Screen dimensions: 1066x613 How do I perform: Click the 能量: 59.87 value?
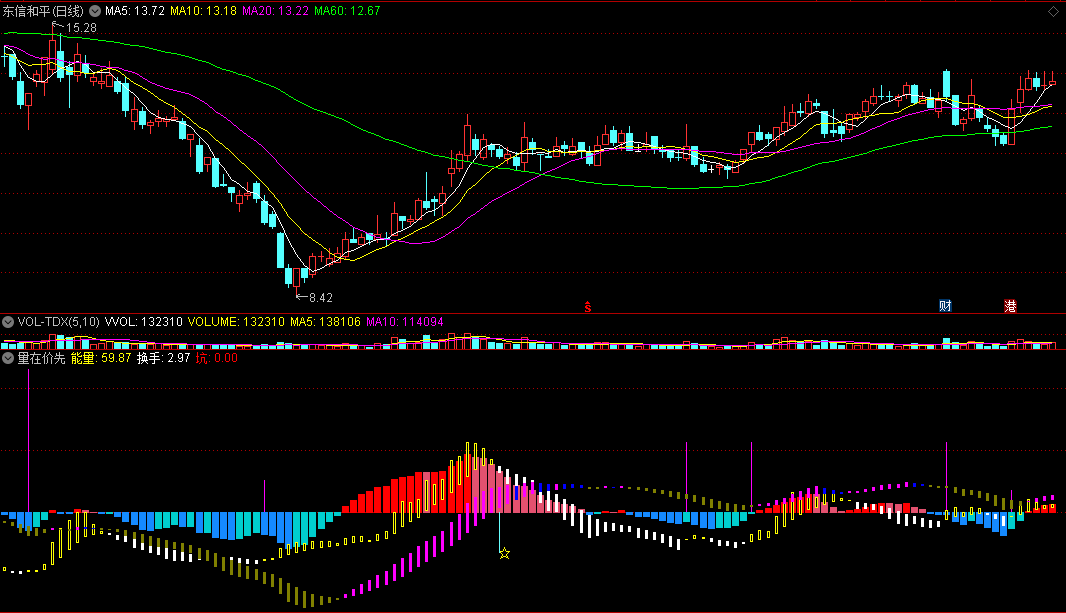101,358
